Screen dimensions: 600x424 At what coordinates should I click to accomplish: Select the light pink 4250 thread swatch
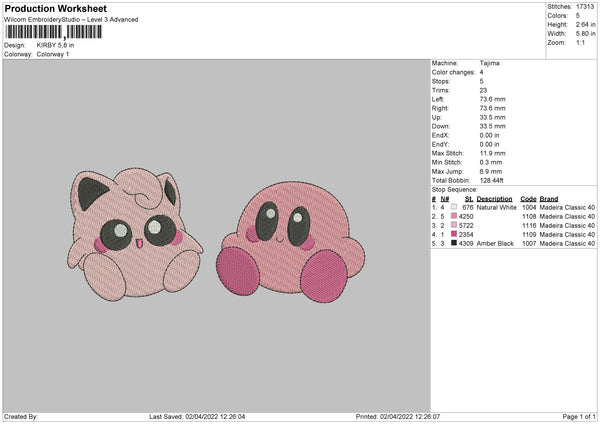click(455, 216)
